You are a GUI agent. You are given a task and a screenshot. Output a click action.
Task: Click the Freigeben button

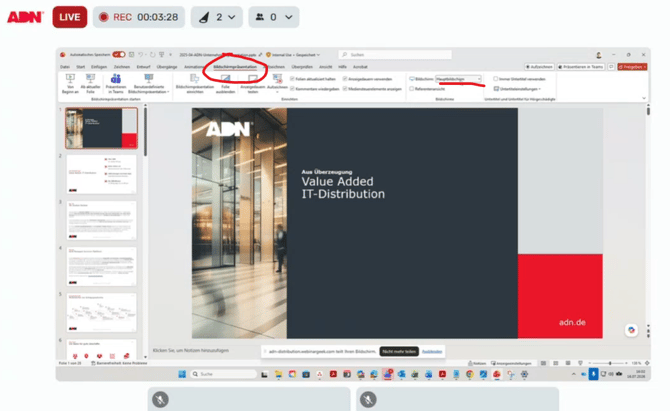coord(632,67)
